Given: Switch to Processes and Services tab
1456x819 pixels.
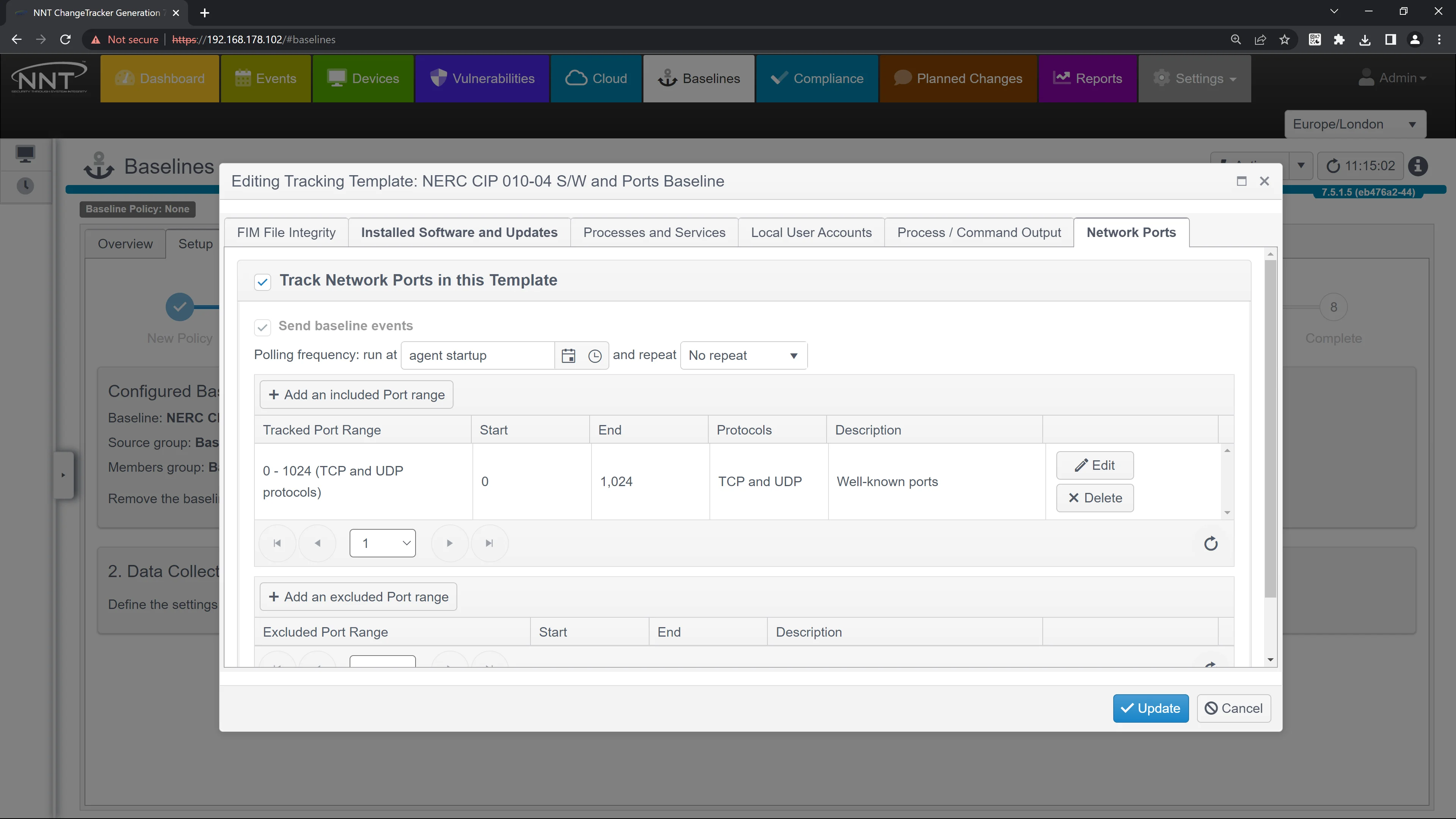Looking at the screenshot, I should click(x=654, y=232).
